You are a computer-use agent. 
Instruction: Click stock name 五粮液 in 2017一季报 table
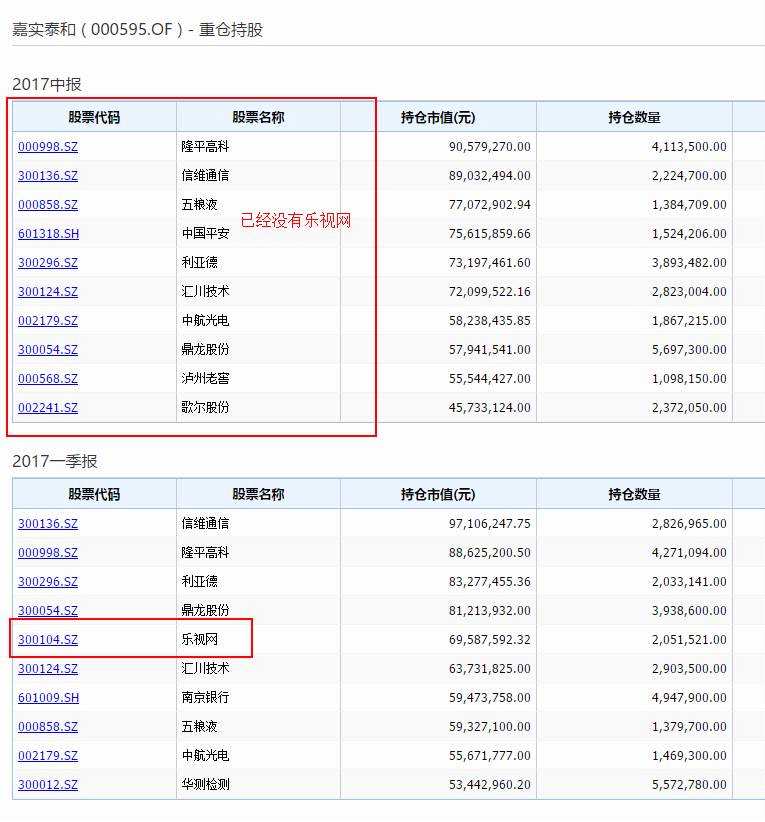click(200, 727)
